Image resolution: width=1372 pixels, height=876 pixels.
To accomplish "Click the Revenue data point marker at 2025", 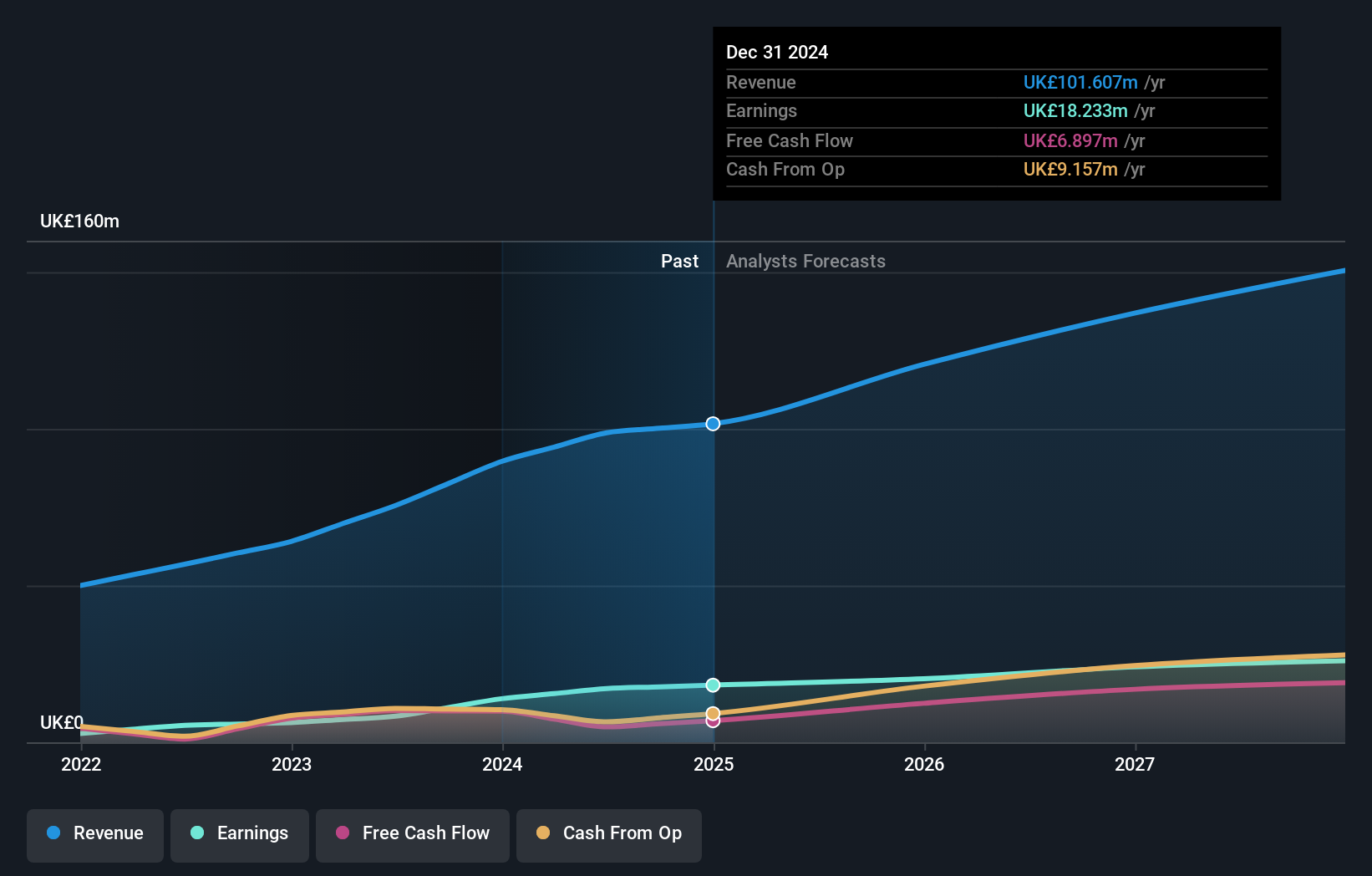I will 713,424.
